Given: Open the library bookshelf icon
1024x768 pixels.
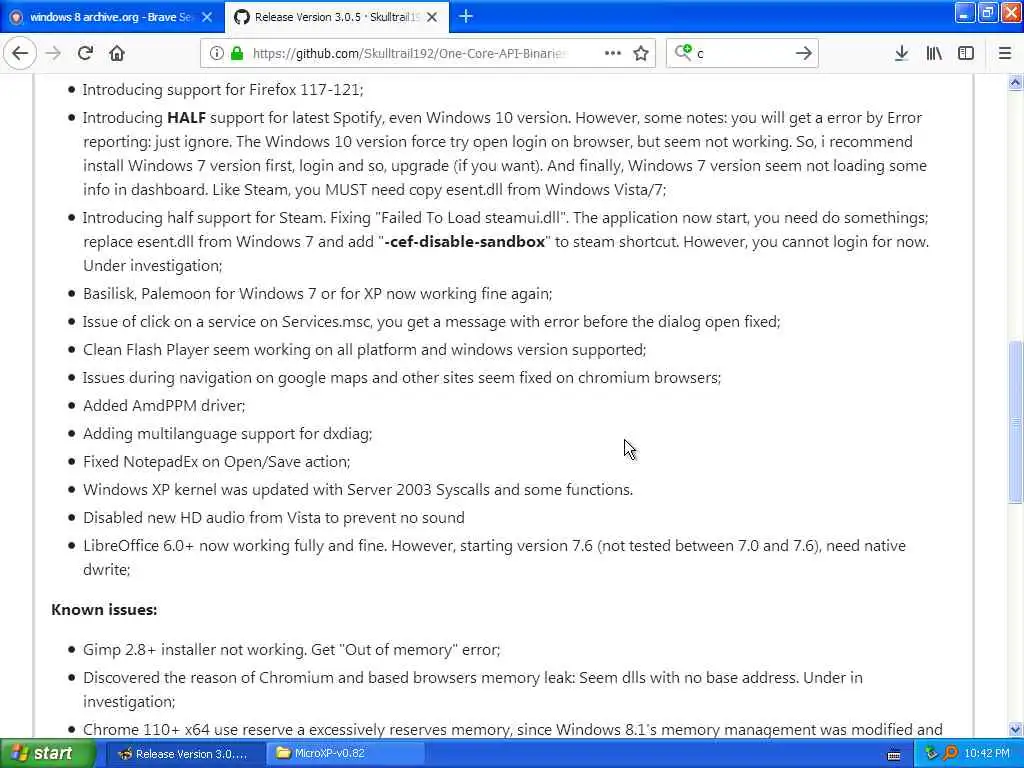Looking at the screenshot, I should tap(934, 53).
